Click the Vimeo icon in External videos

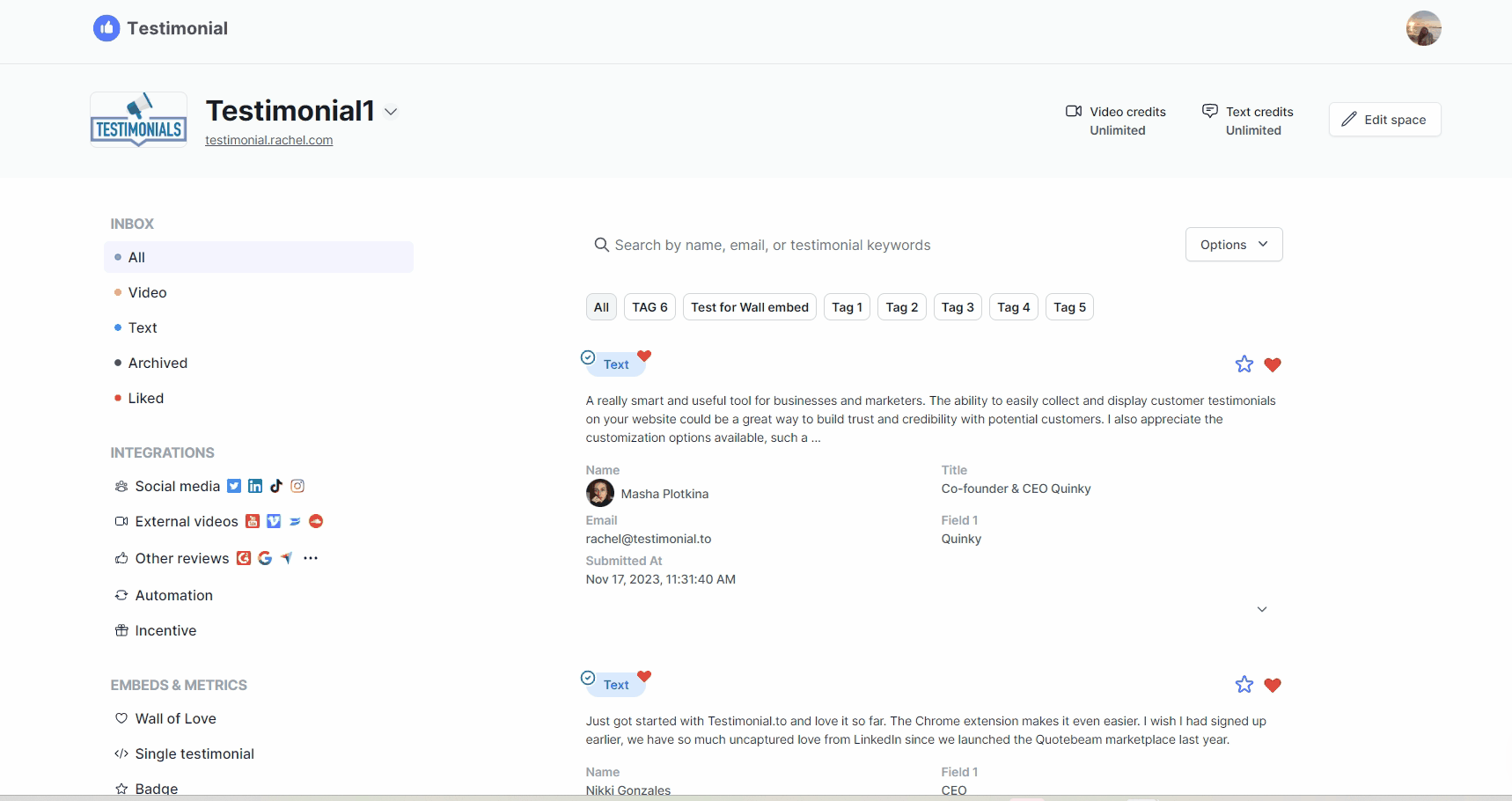coord(274,521)
